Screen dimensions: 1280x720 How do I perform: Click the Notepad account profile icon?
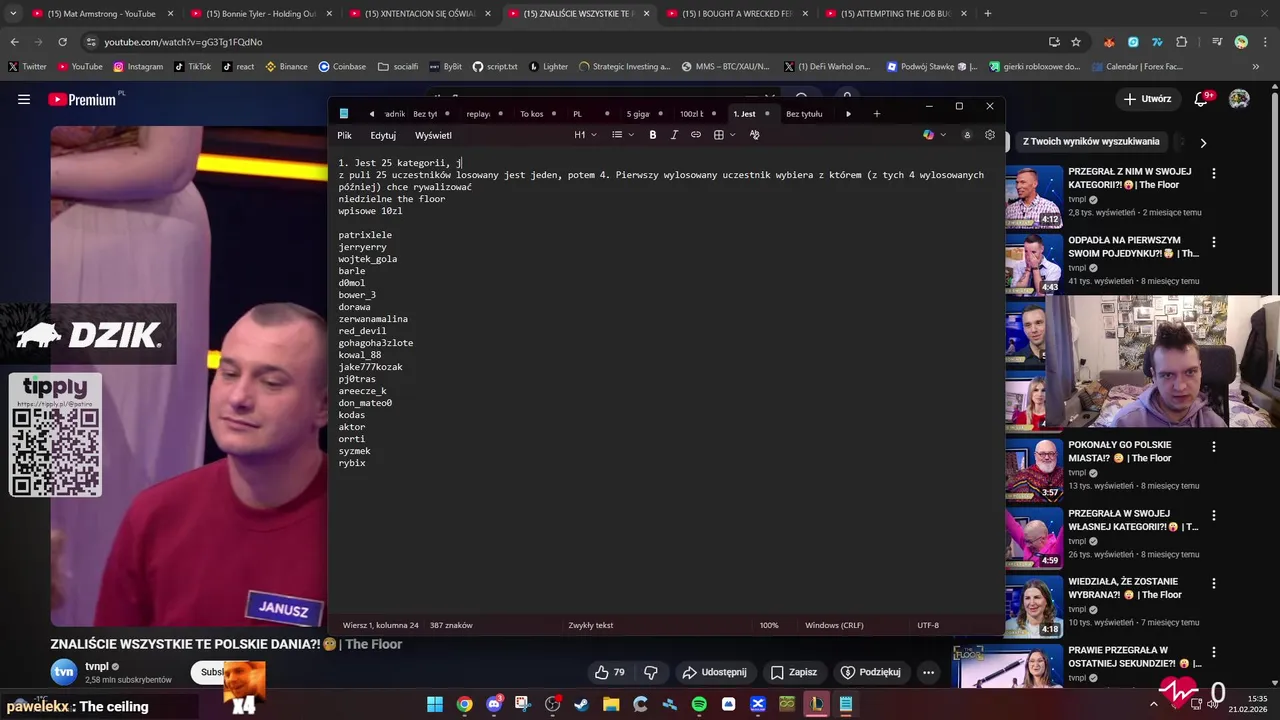[x=967, y=135]
